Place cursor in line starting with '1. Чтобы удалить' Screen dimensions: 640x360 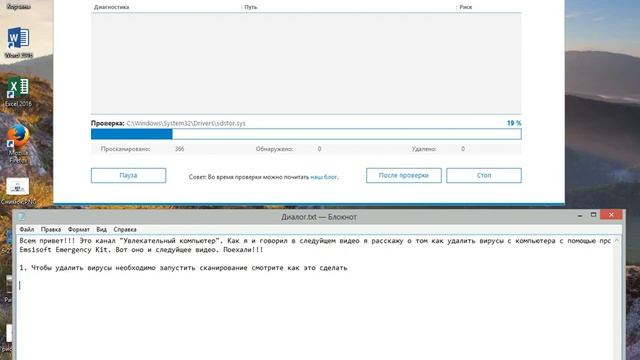[183, 268]
